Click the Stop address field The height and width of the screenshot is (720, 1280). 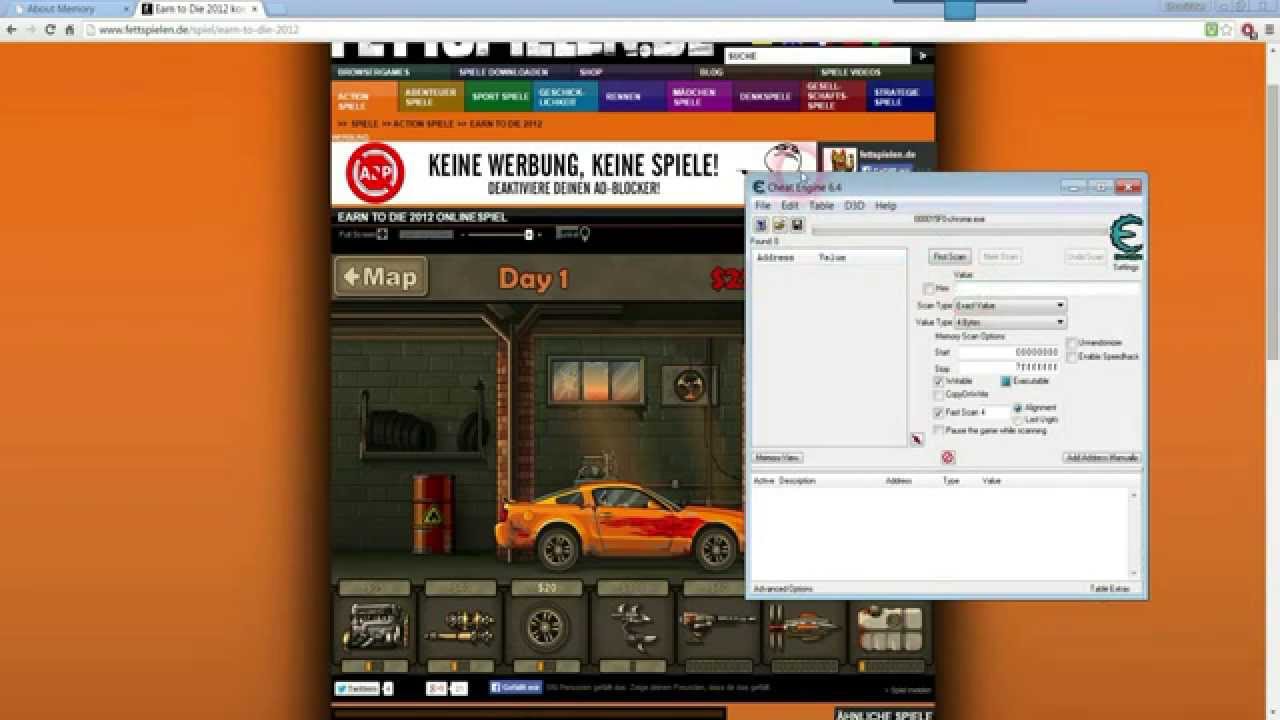(1010, 368)
